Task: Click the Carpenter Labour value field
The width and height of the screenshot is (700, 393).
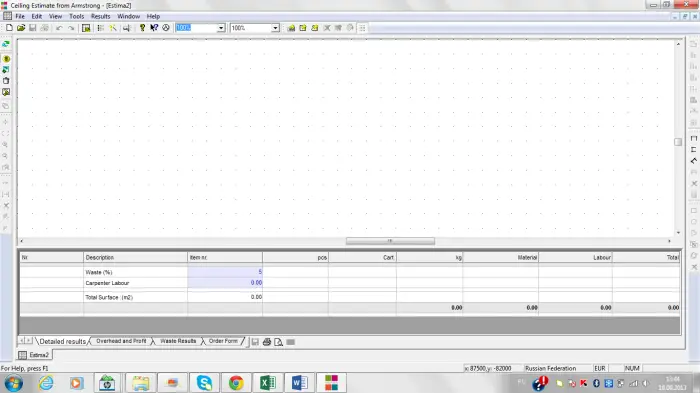Action: click(225, 283)
